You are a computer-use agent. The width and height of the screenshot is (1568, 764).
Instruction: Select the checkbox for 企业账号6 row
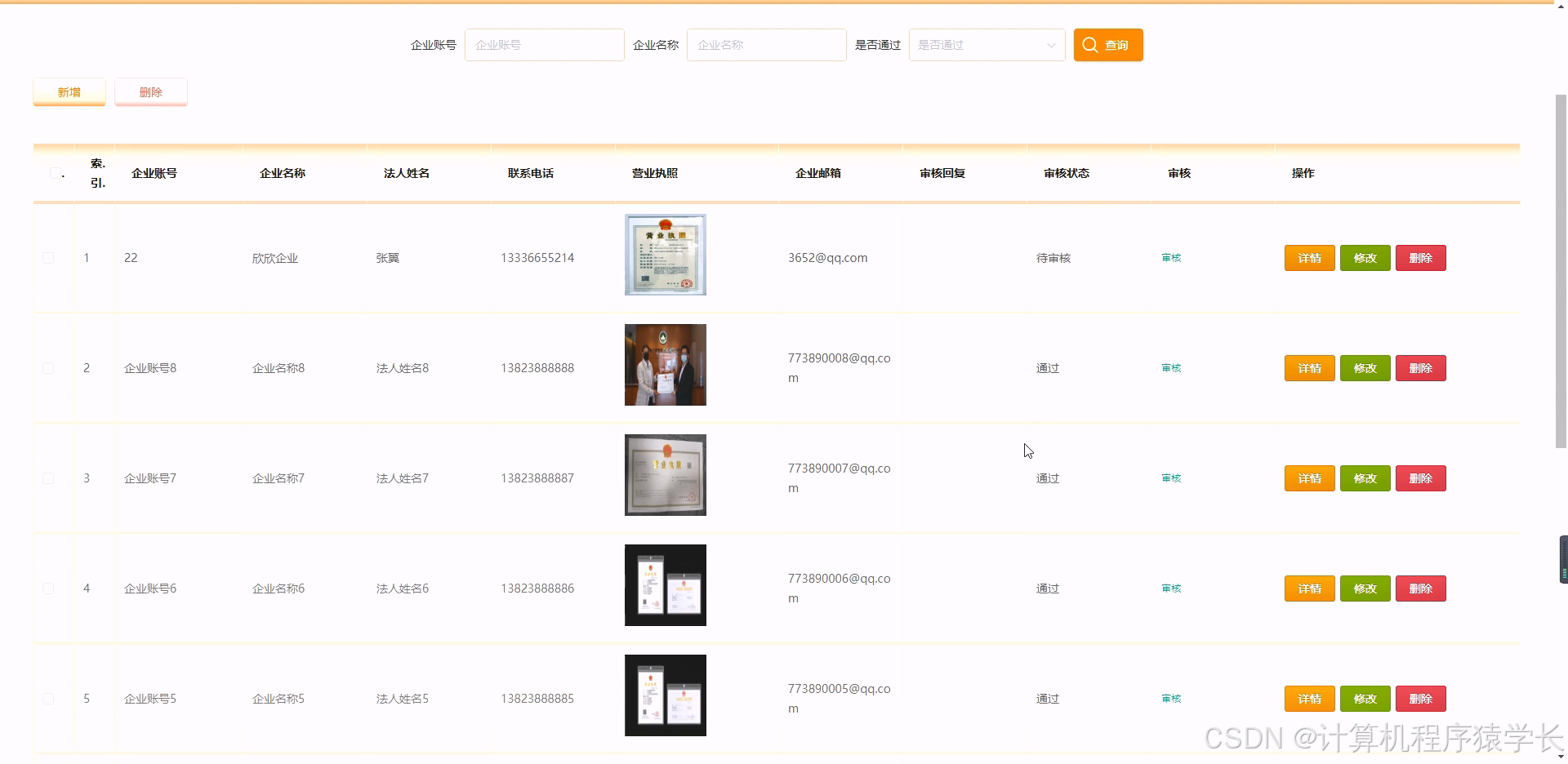coord(48,588)
